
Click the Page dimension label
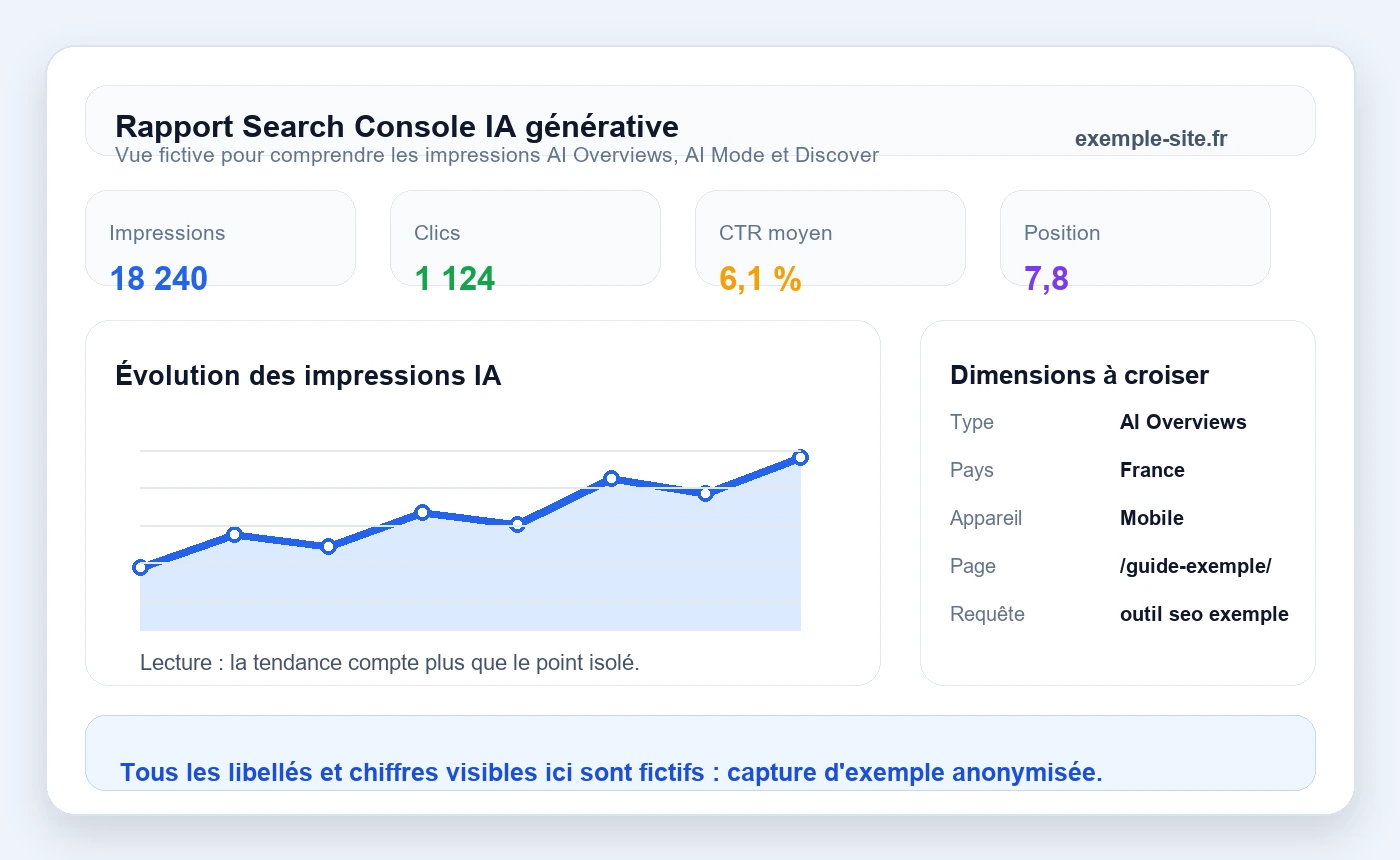click(x=973, y=566)
